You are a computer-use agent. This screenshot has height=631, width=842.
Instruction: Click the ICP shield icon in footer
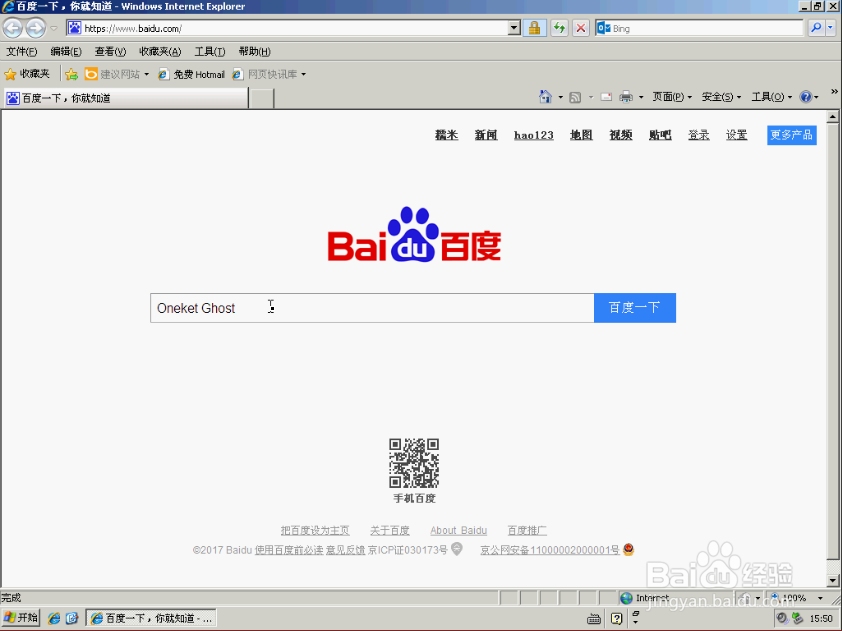tap(456, 549)
